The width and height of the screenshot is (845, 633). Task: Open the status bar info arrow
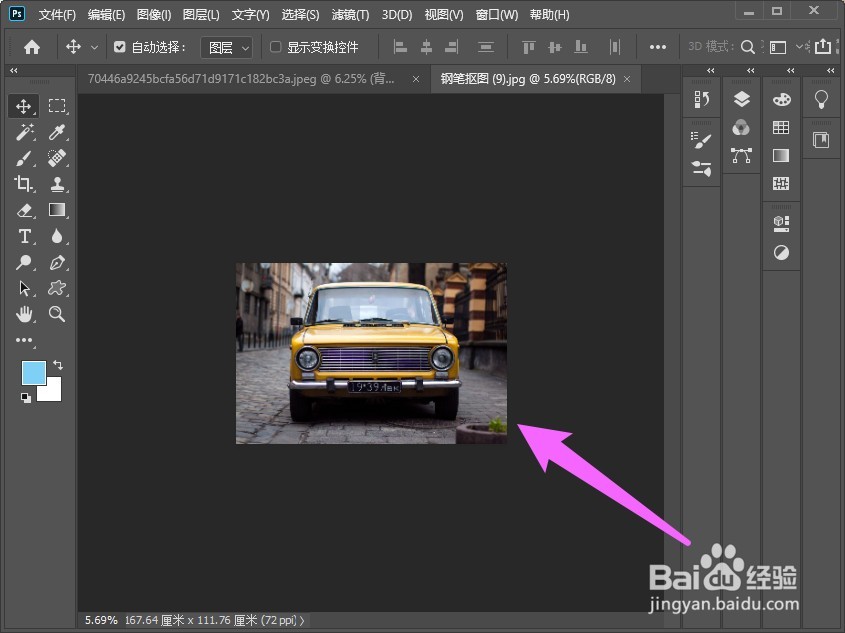(x=302, y=621)
